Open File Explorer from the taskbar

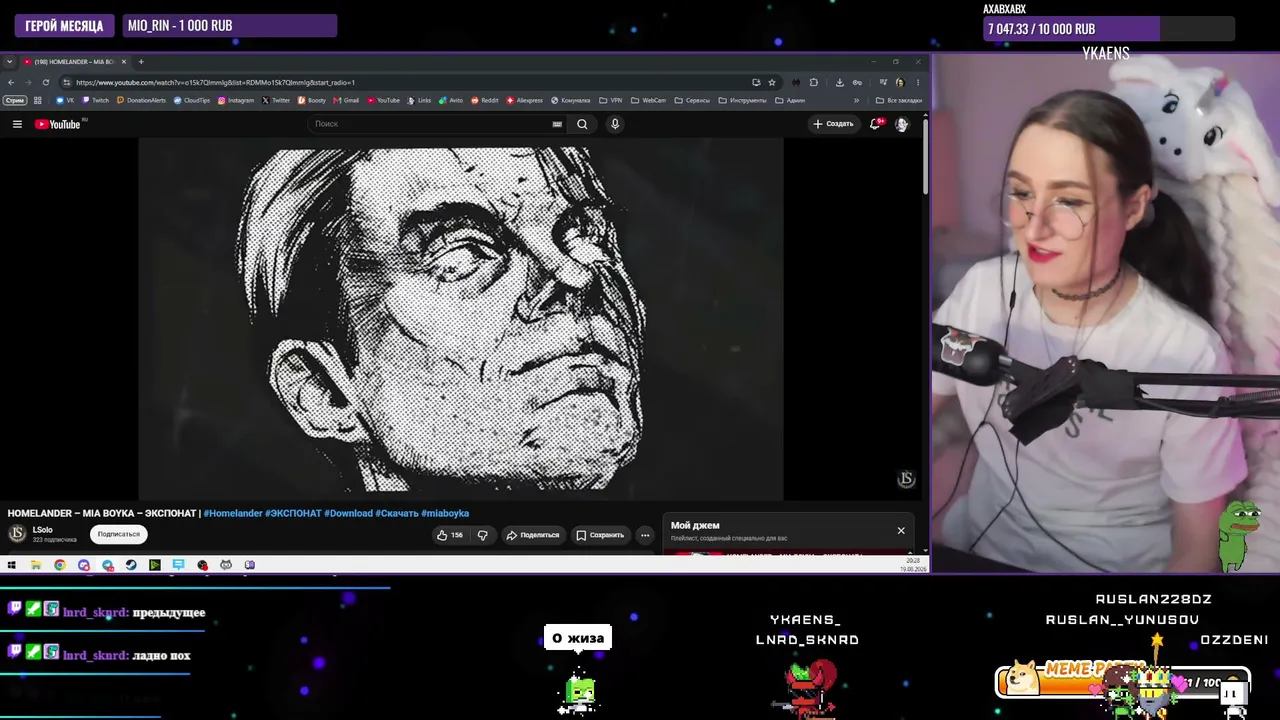click(36, 565)
